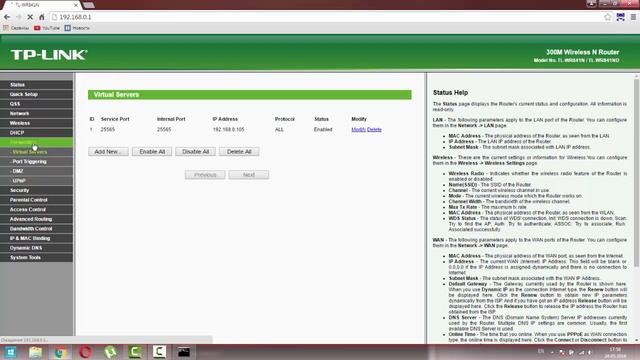Bookmark this page with the star icon
This screenshot has width=640, height=360.
tap(608, 17)
